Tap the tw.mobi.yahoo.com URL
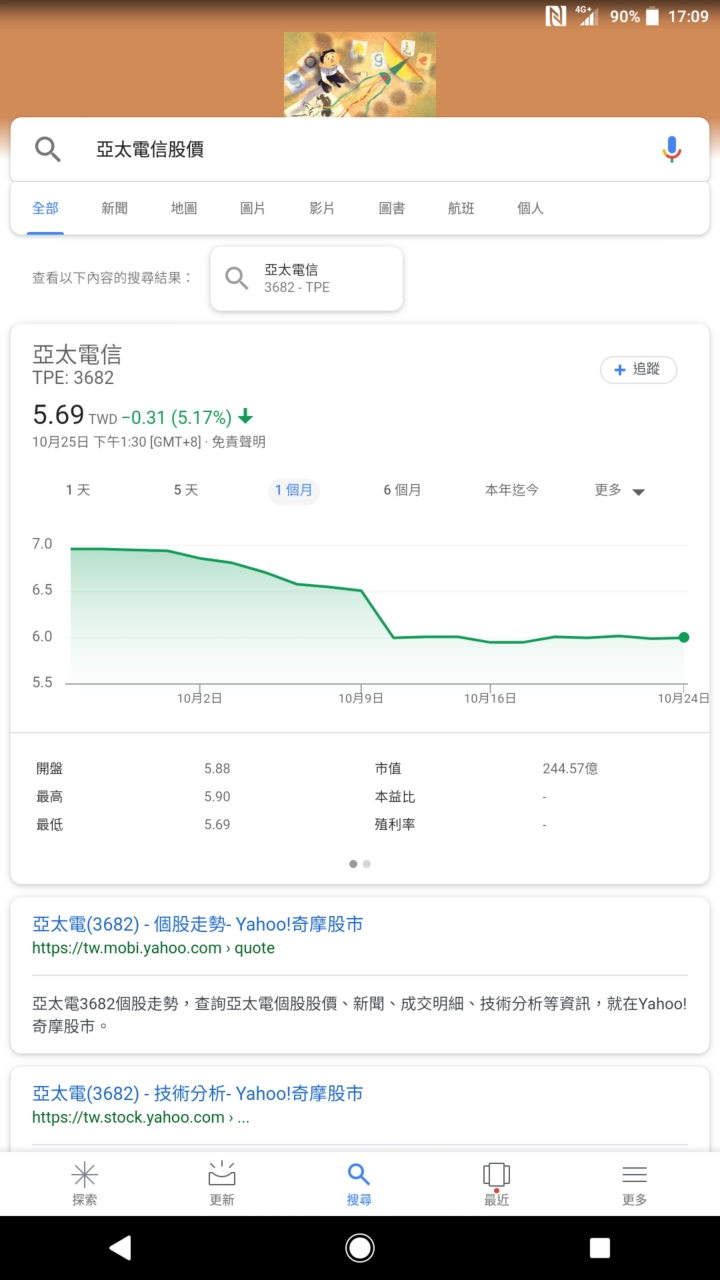 [x=153, y=948]
